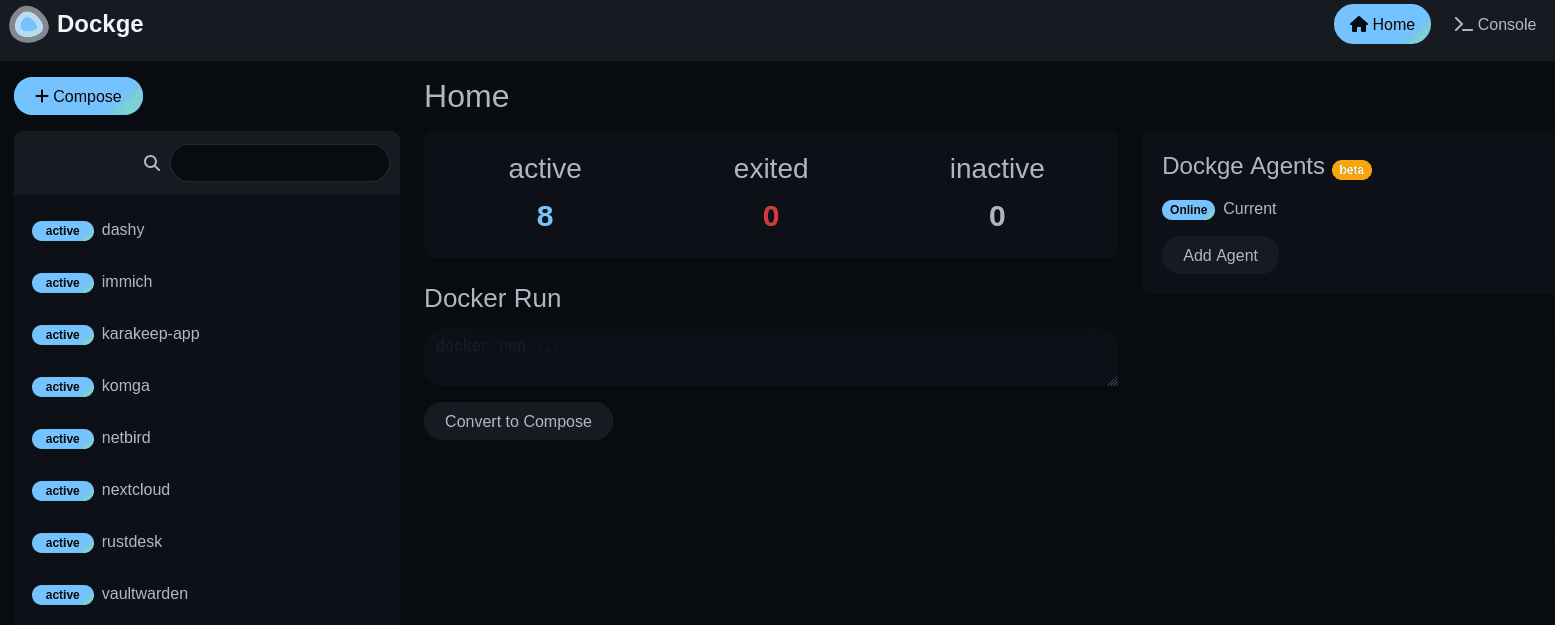Select the vaultwarden stack
This screenshot has width=1555, height=625.
[x=145, y=594]
